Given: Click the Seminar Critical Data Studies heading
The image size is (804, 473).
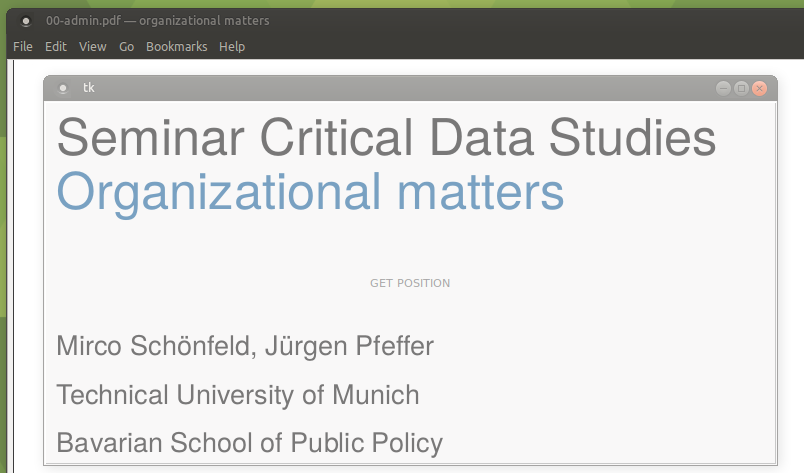Looking at the screenshot, I should pyautogui.click(x=387, y=137).
